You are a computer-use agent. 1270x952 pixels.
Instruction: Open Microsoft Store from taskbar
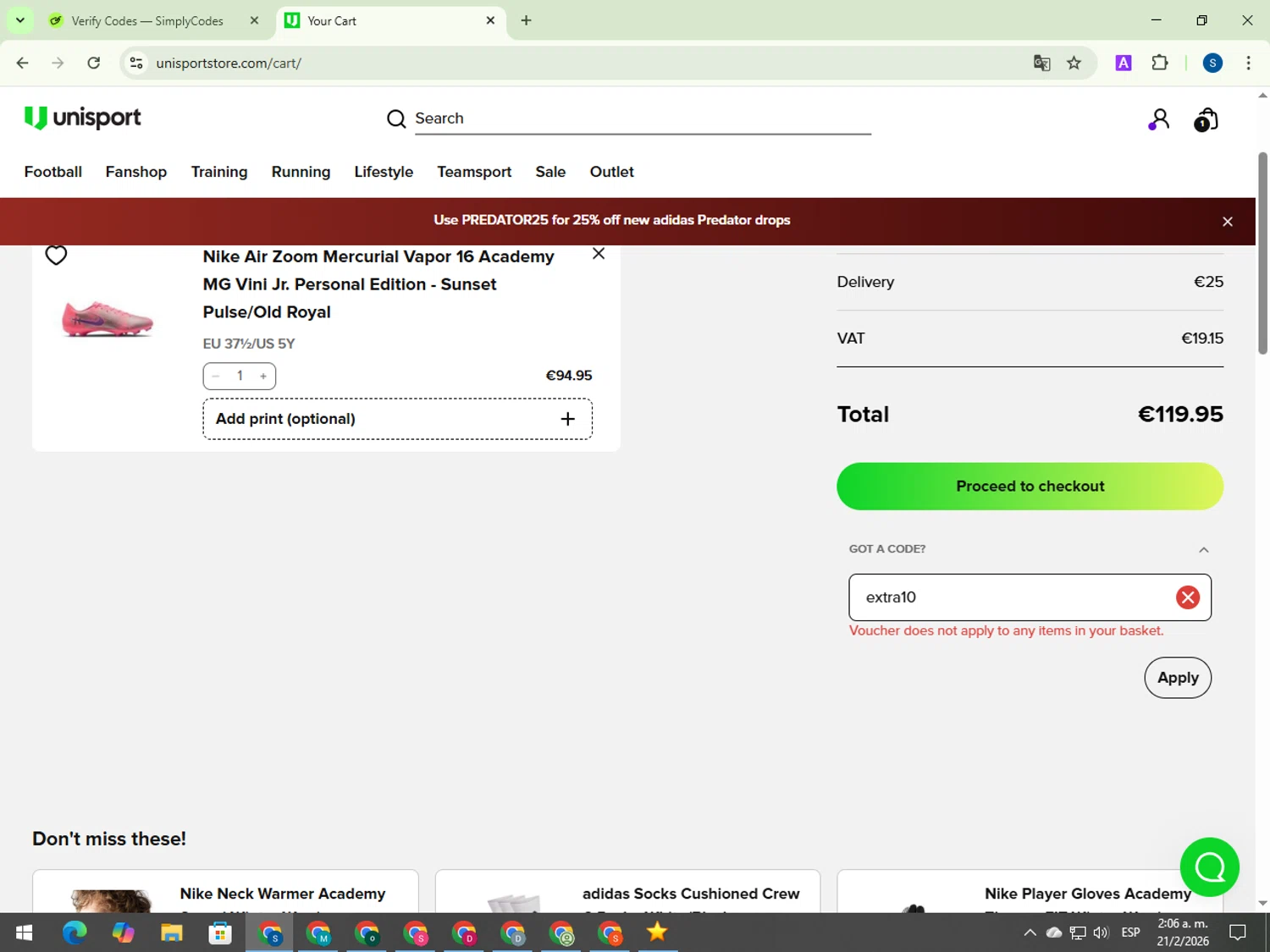tap(220, 933)
